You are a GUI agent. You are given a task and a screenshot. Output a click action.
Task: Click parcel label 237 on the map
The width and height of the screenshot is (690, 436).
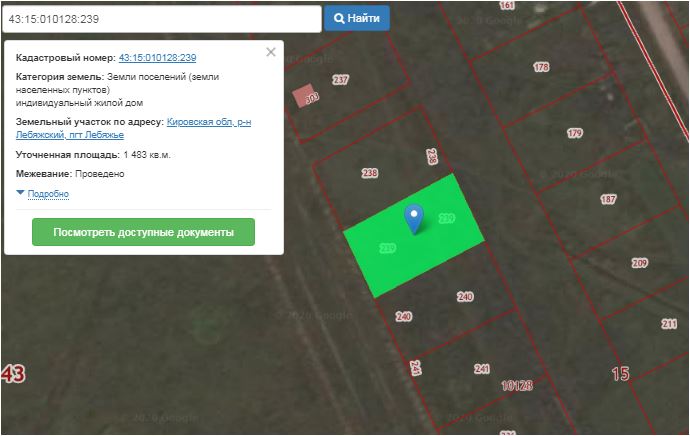[340, 80]
